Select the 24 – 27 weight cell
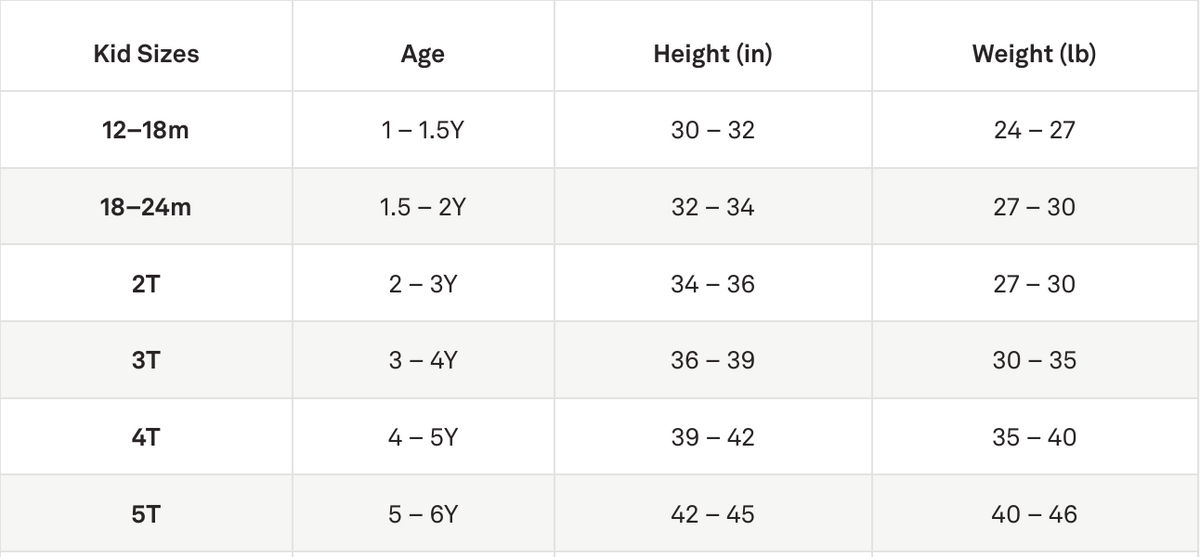The image size is (1200, 557). tap(1034, 130)
